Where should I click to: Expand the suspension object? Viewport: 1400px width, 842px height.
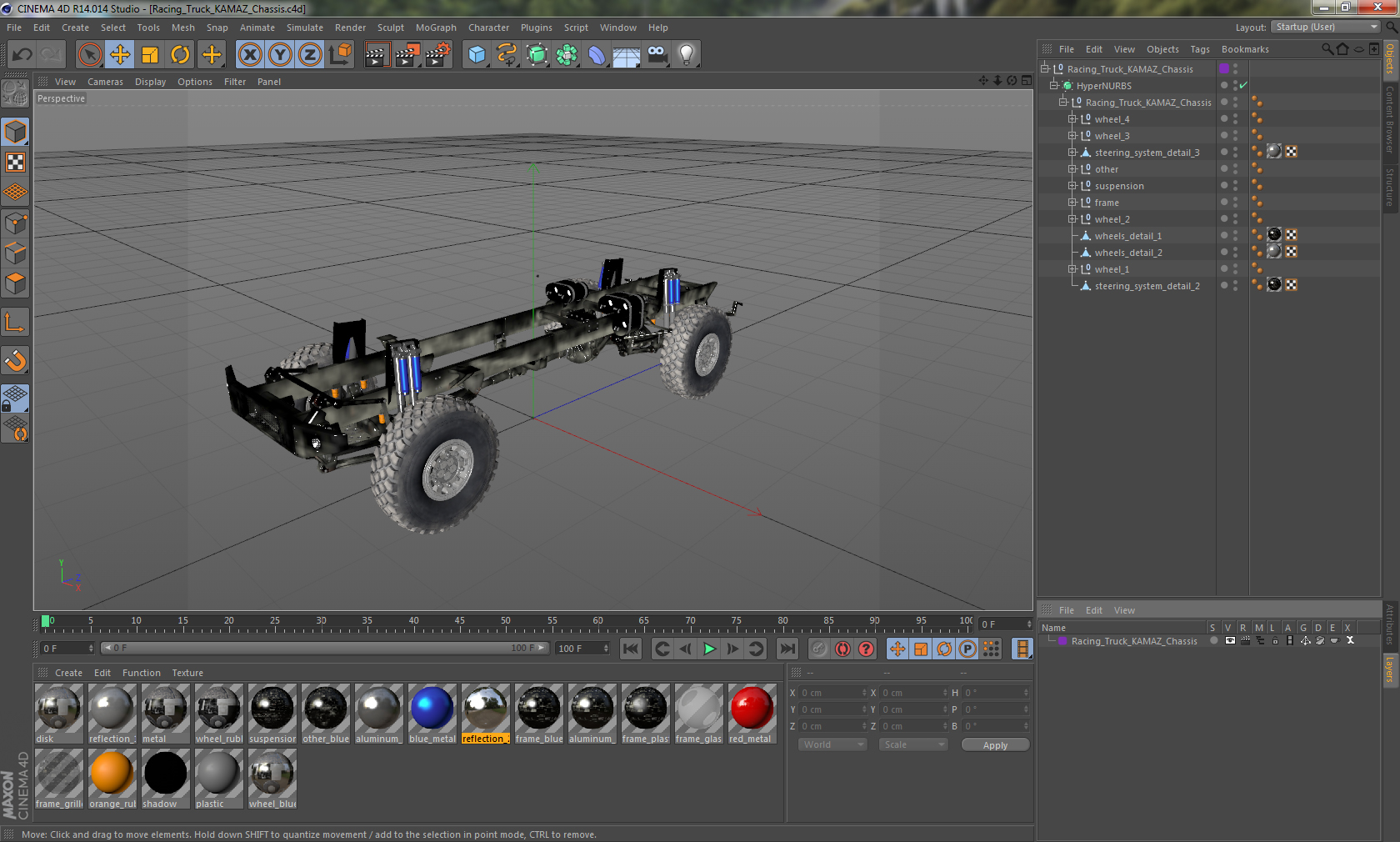tap(1072, 185)
